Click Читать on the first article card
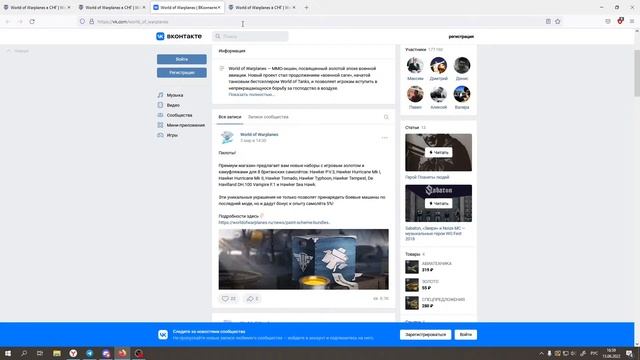 click(439, 152)
